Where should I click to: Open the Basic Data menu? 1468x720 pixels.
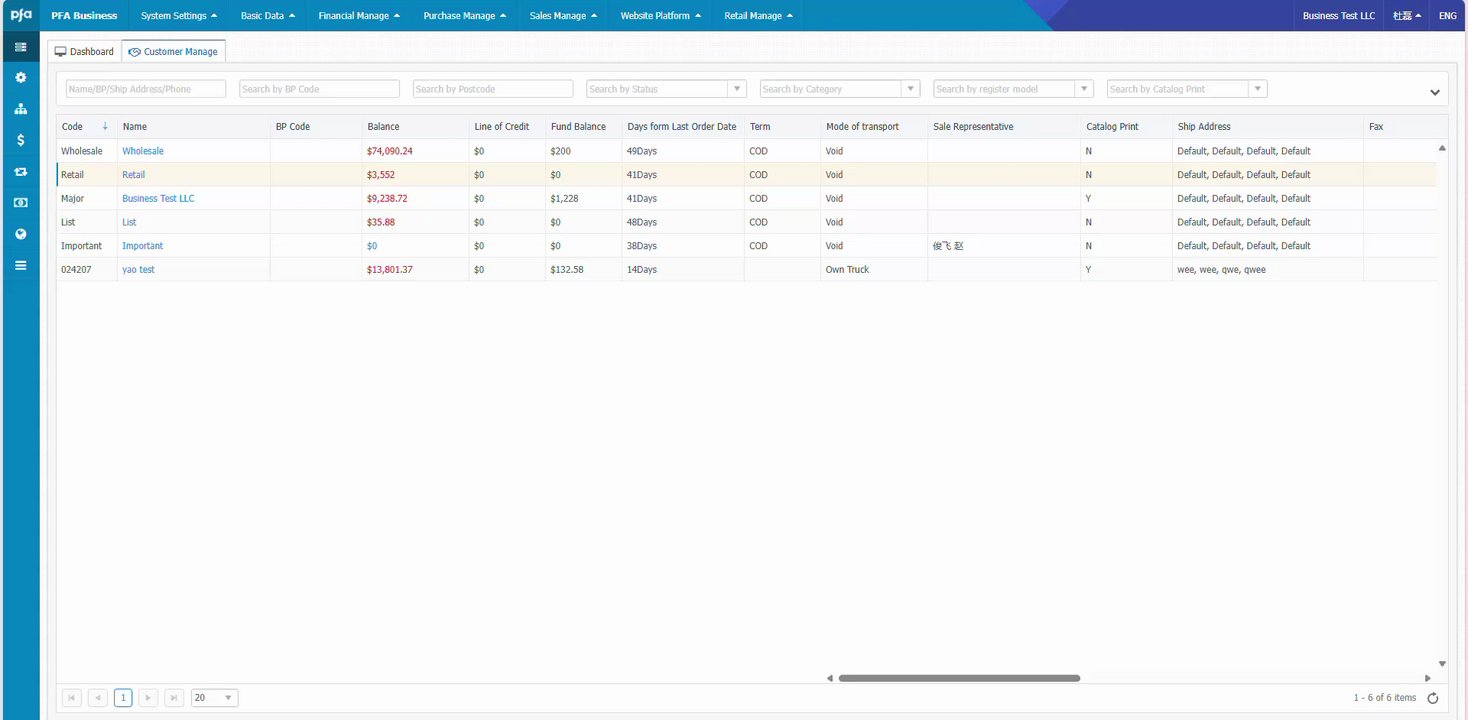tap(268, 16)
